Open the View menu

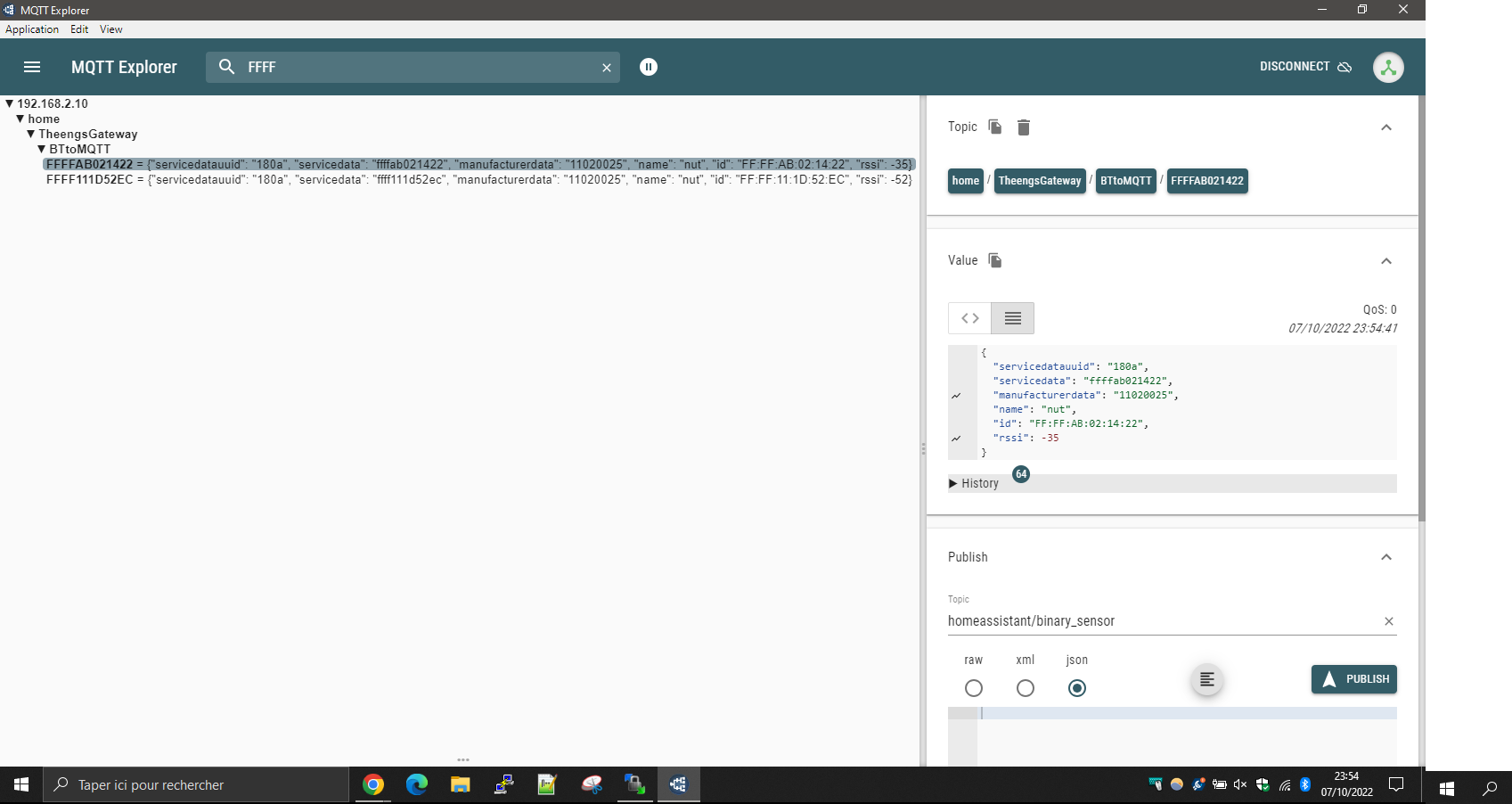pos(111,29)
